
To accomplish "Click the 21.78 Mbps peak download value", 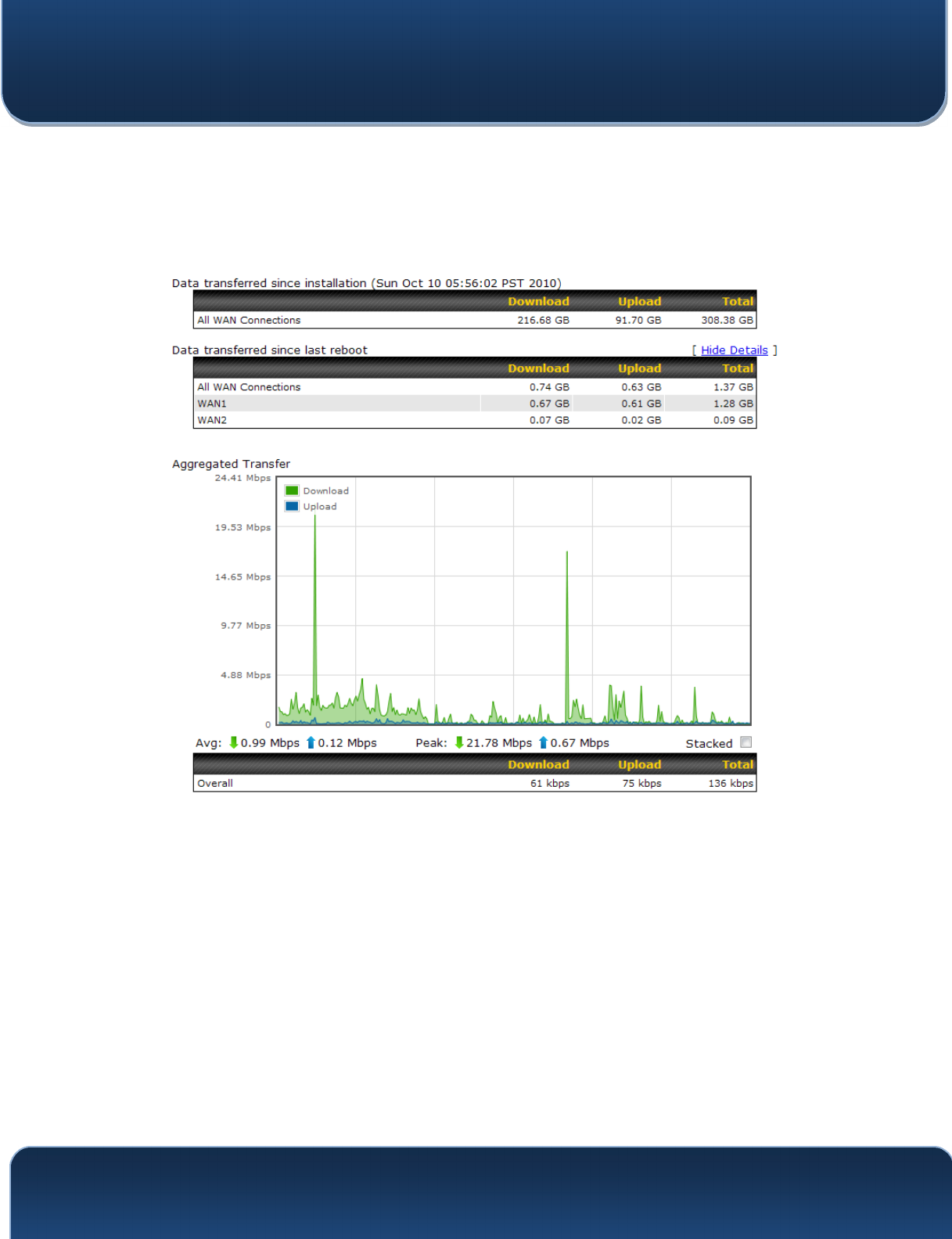I will tap(499, 743).
